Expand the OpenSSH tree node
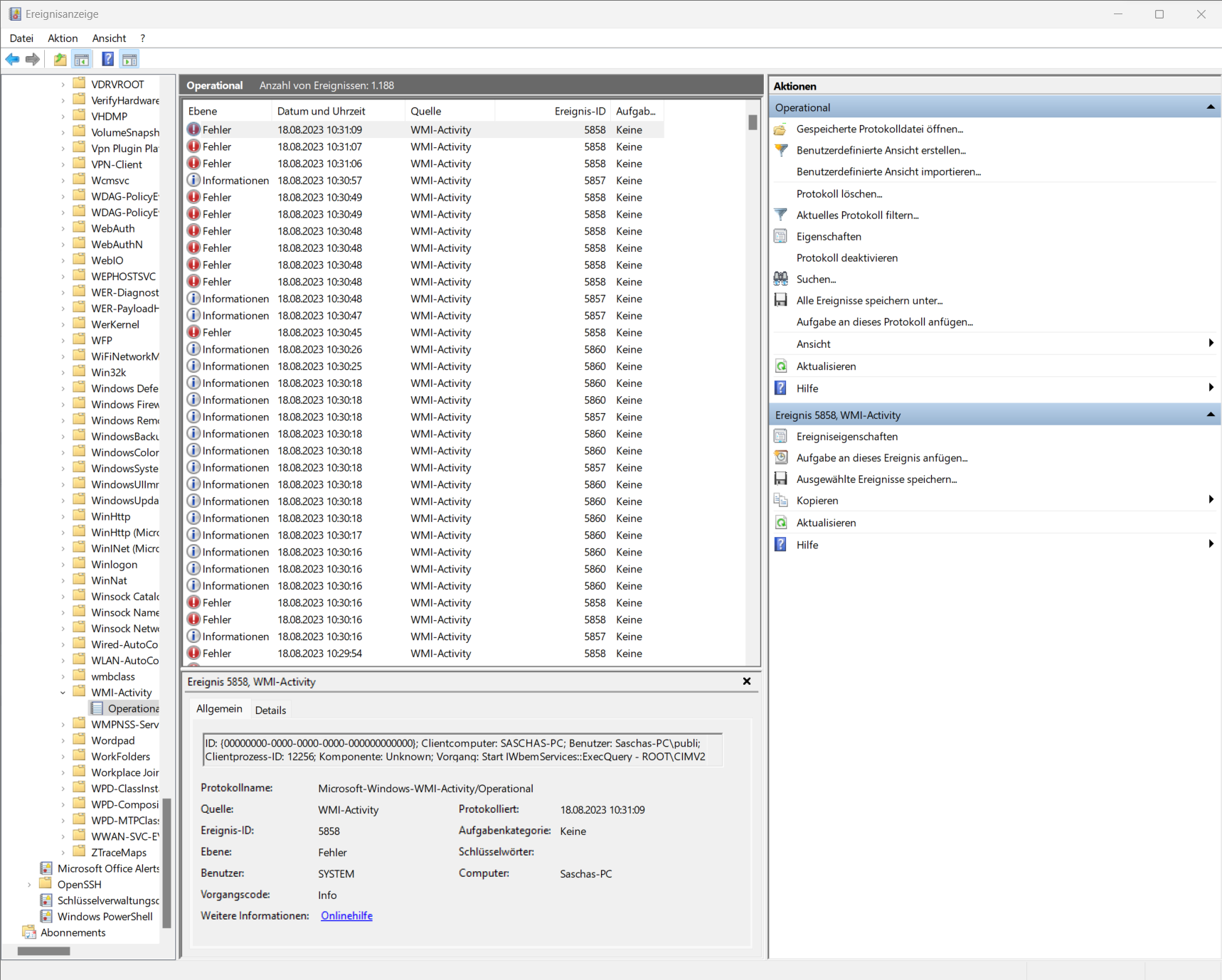This screenshot has width=1222, height=980. [29, 885]
